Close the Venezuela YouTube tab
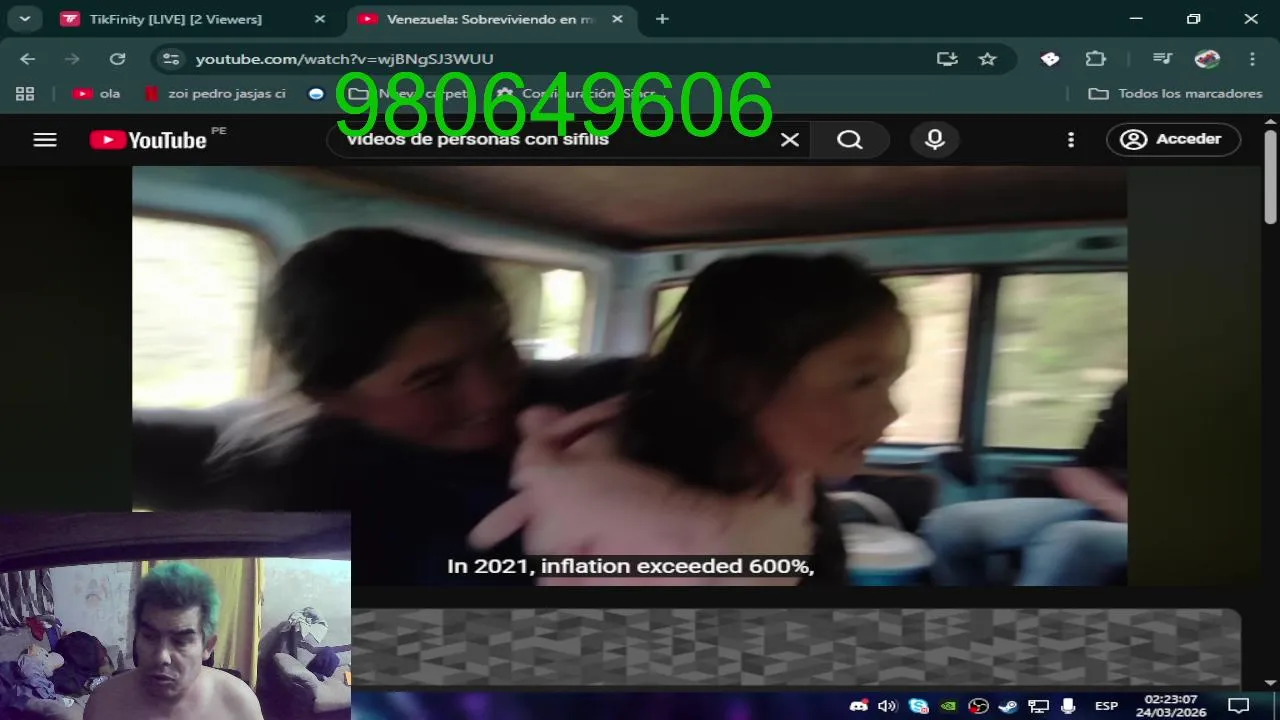Image resolution: width=1280 pixels, height=720 pixels. [x=617, y=19]
